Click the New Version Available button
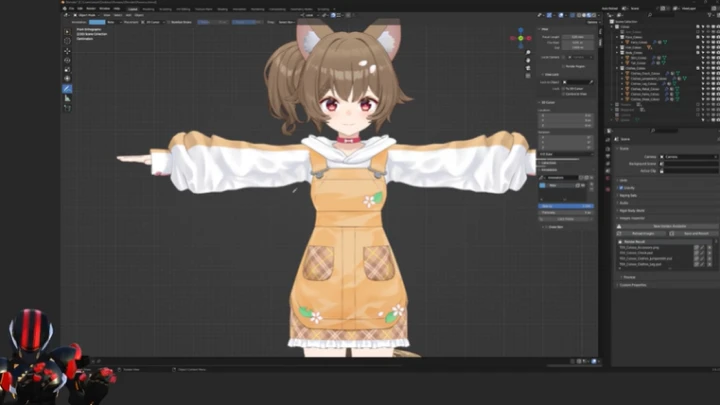 668,226
